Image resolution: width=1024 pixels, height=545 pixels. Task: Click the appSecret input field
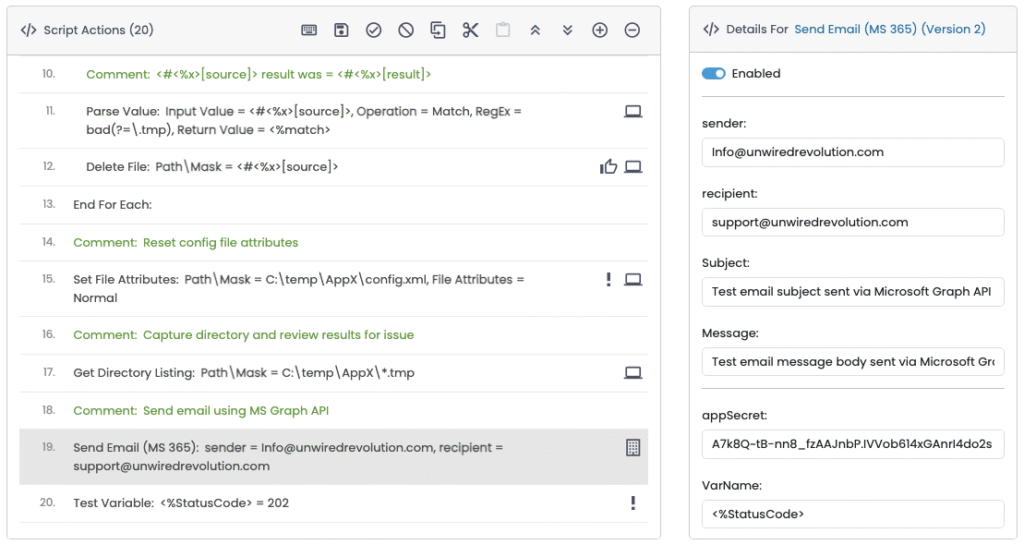pyautogui.click(x=852, y=444)
